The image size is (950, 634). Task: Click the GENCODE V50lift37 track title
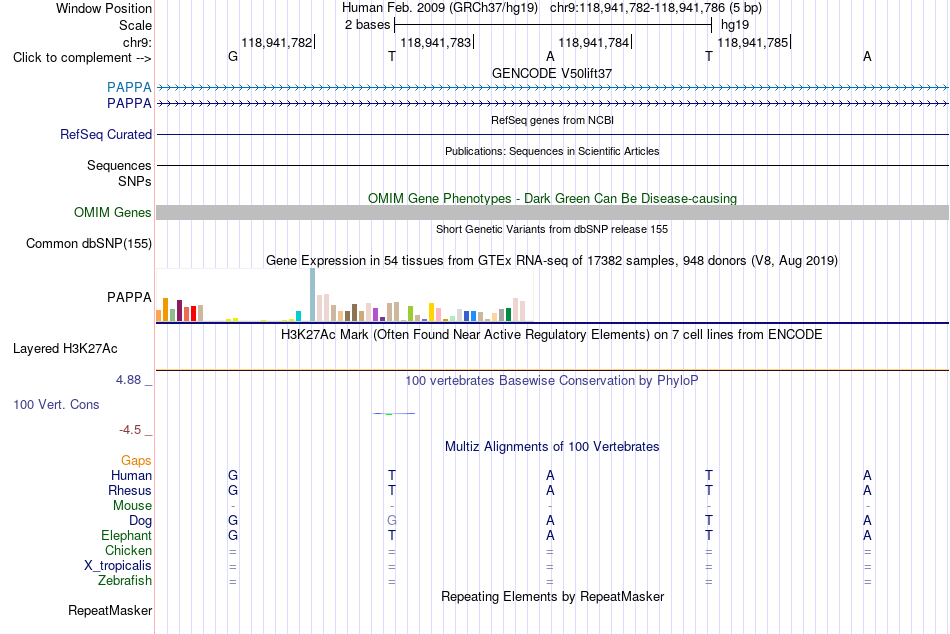click(552, 73)
